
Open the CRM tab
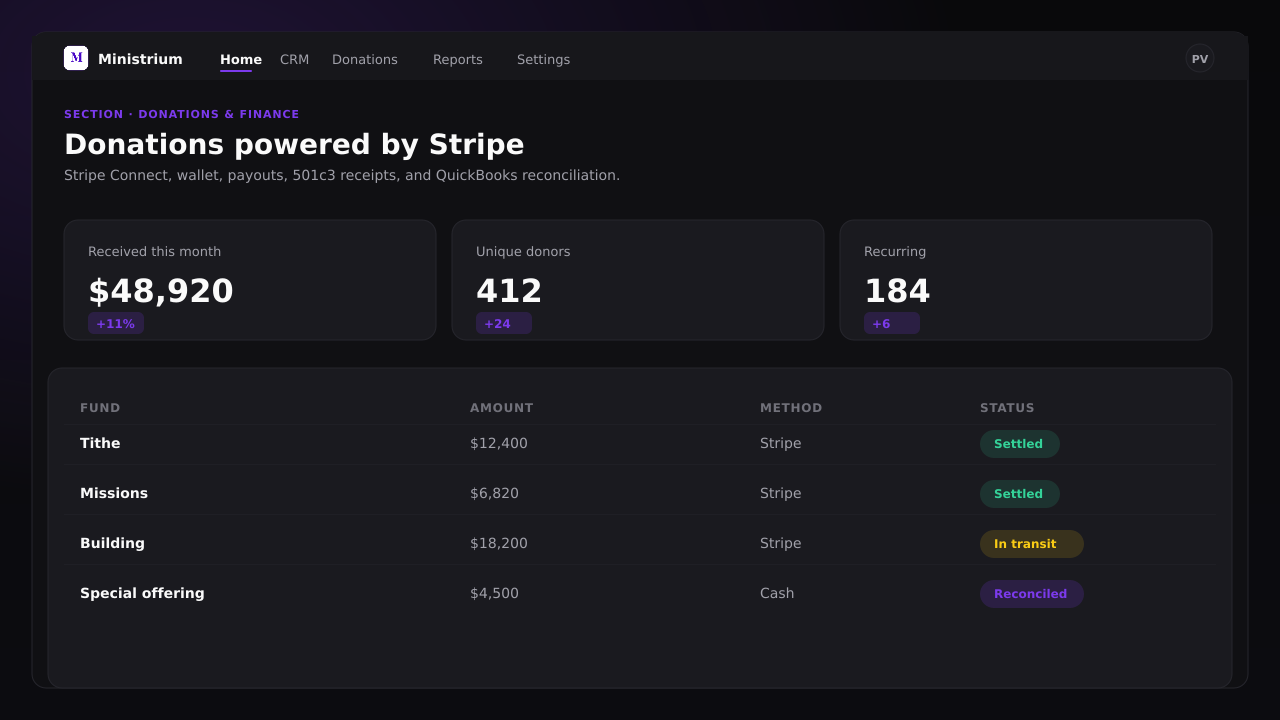pos(294,59)
